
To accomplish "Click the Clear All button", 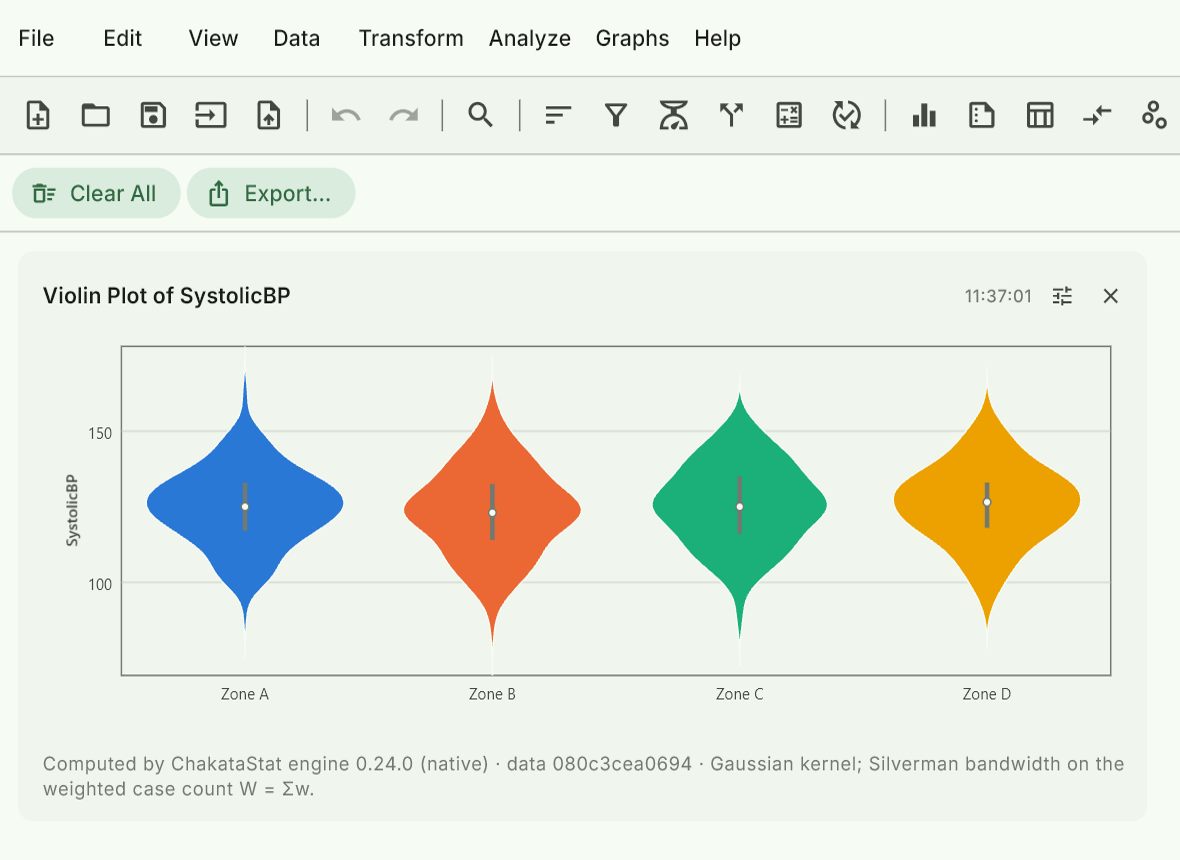I will click(x=96, y=193).
